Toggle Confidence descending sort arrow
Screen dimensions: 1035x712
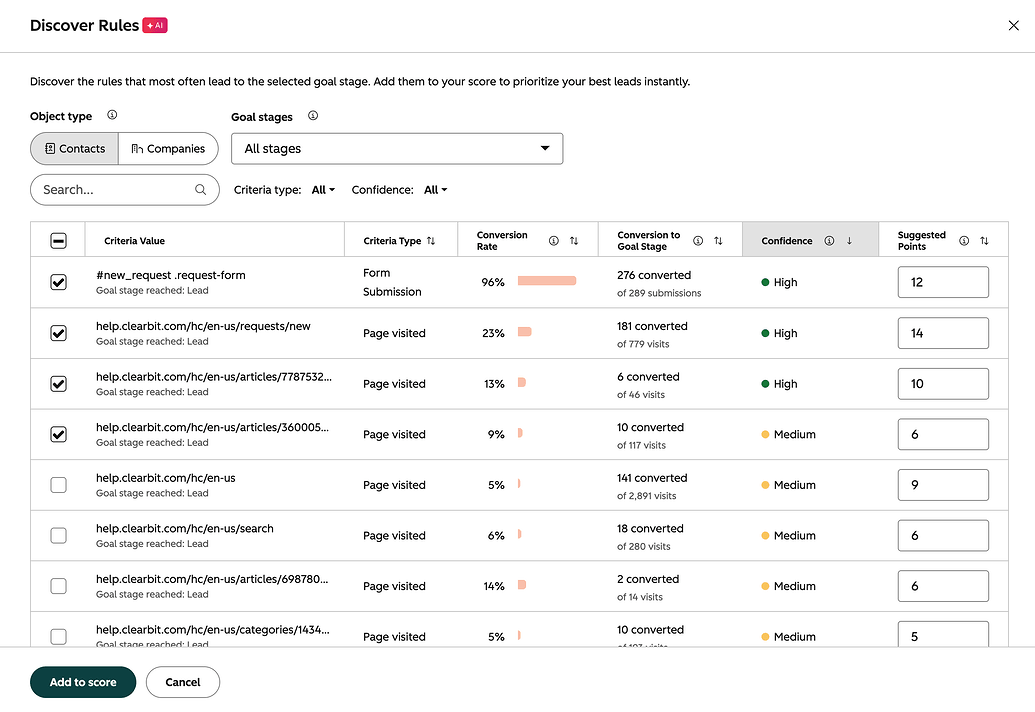click(850, 241)
